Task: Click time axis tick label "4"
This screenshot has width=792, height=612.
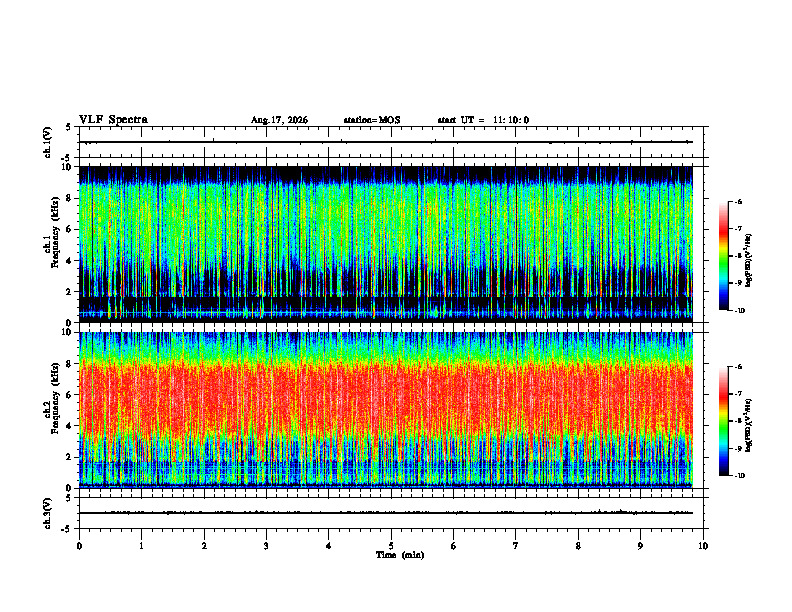Action: pyautogui.click(x=329, y=546)
